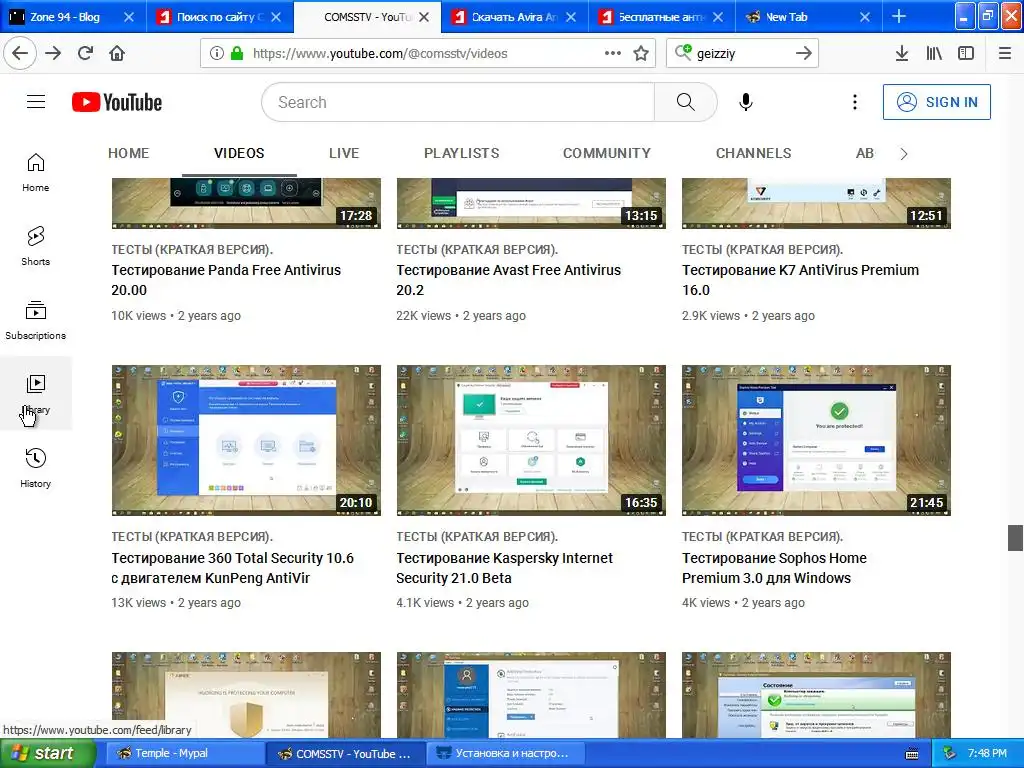This screenshot has height=768, width=1024.
Task: Open 'Тестирование Sophos Home Premium 3.0' video title
Action: click(774, 568)
